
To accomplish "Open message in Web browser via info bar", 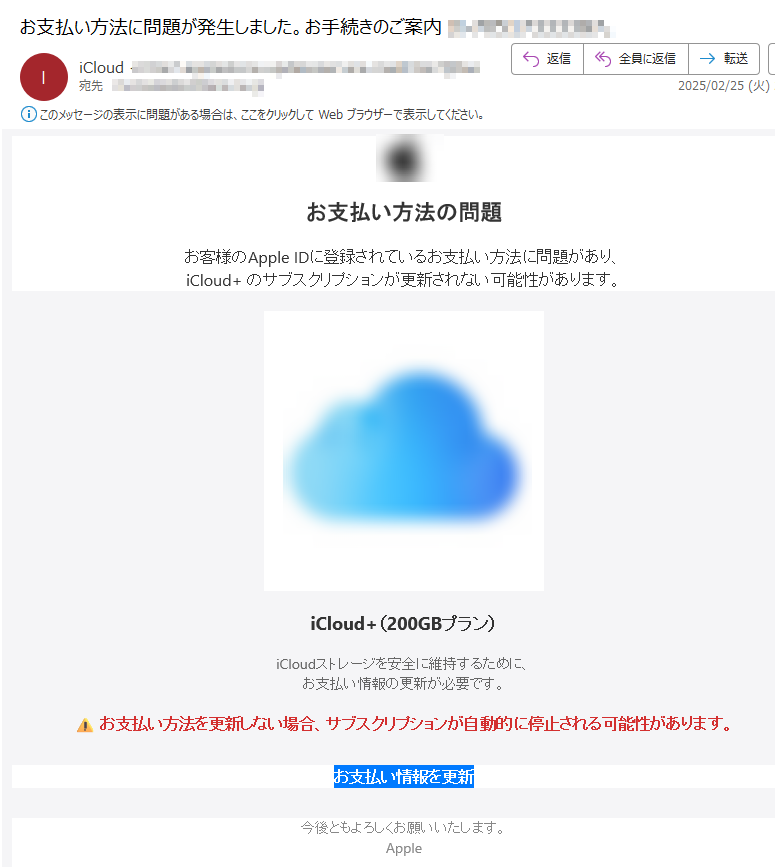I will click(x=261, y=114).
